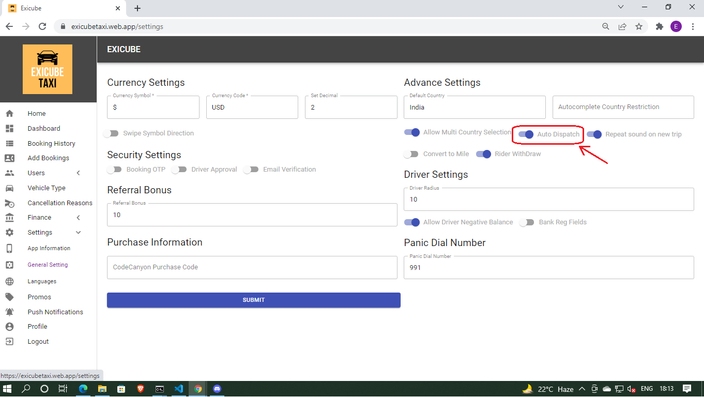
Task: Toggle Allow Driver Negative Balance switch
Action: click(412, 222)
